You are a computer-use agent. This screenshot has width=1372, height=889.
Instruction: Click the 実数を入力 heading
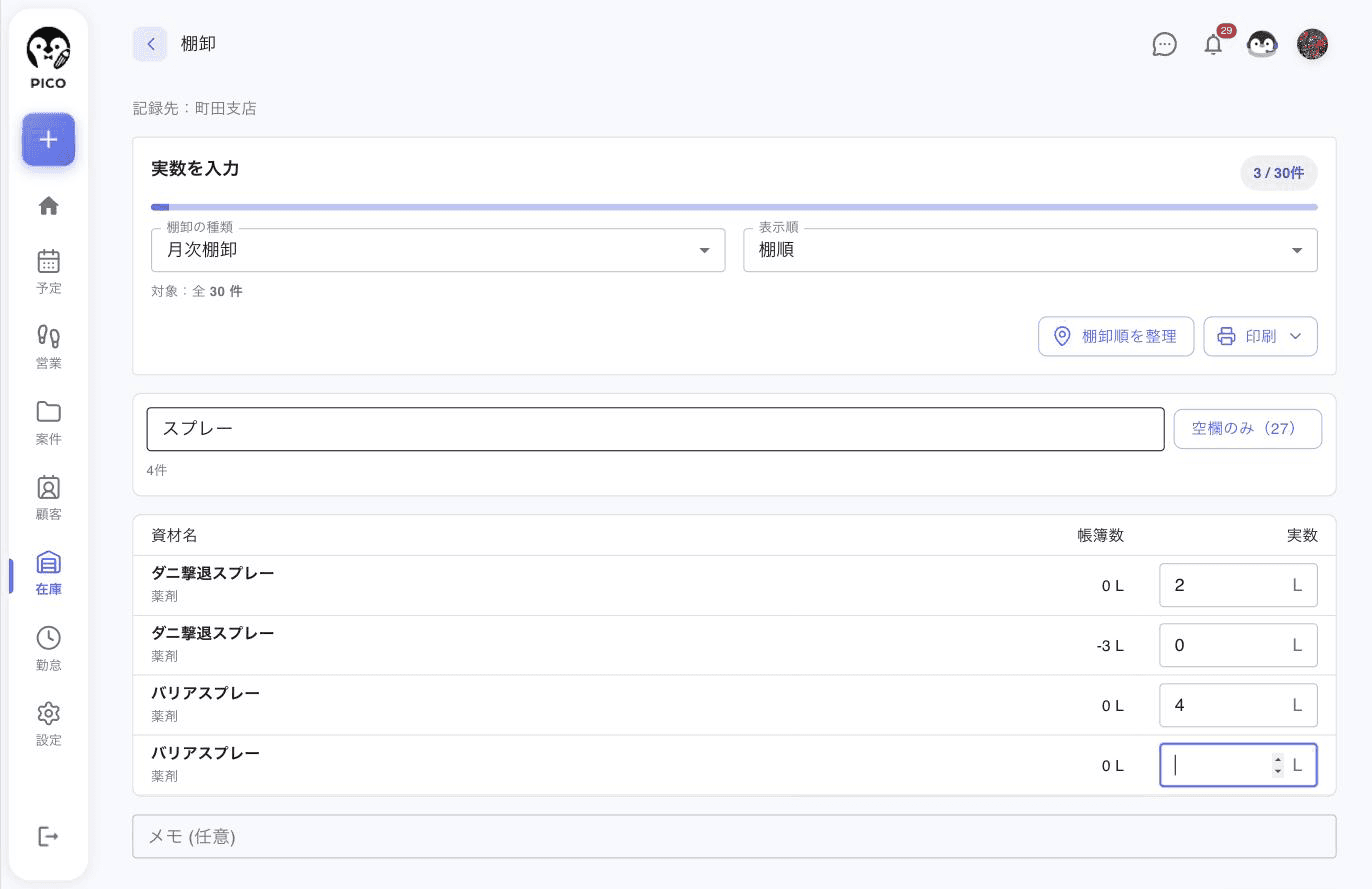[x=195, y=169]
